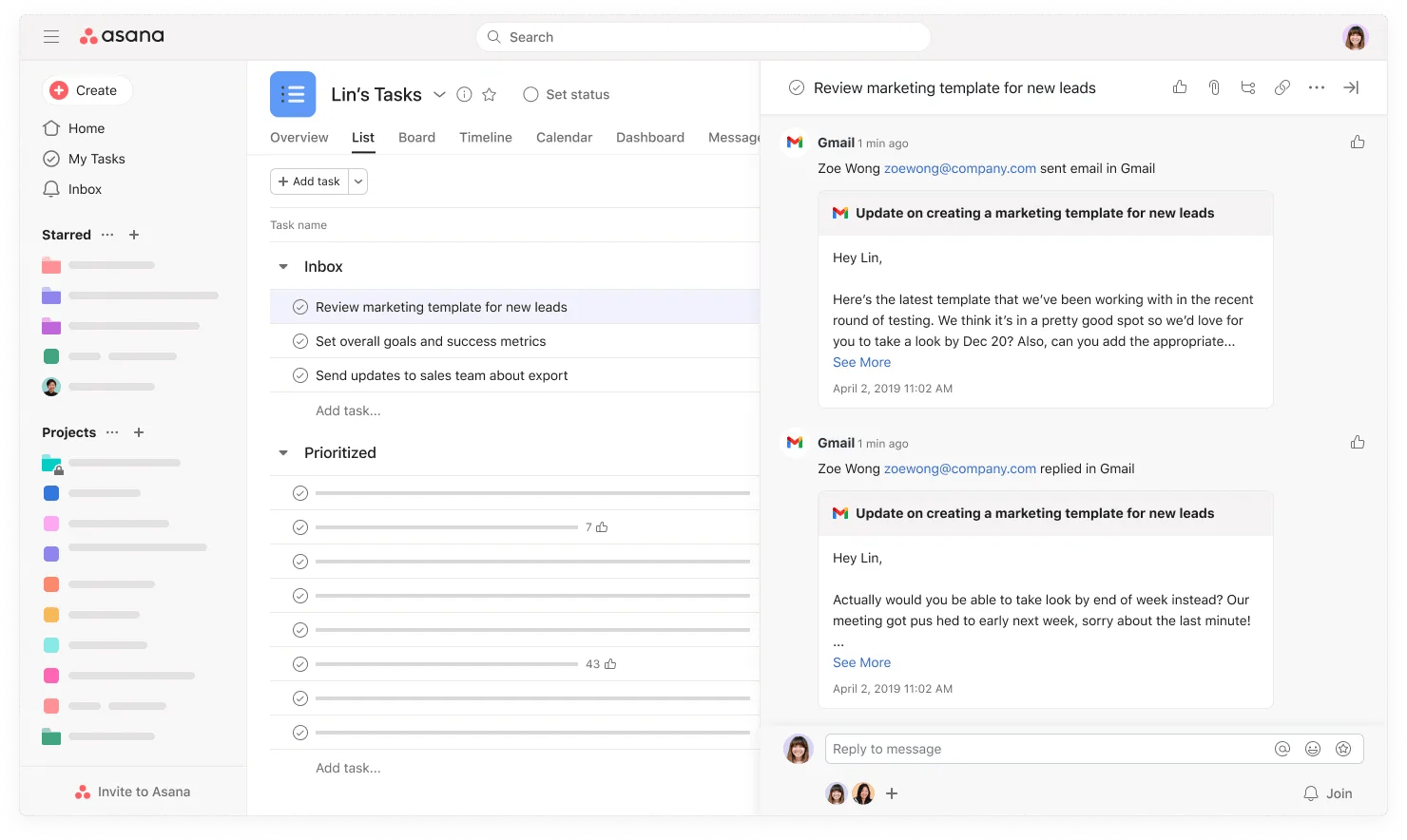Collapse the Prioritized section

click(x=283, y=453)
